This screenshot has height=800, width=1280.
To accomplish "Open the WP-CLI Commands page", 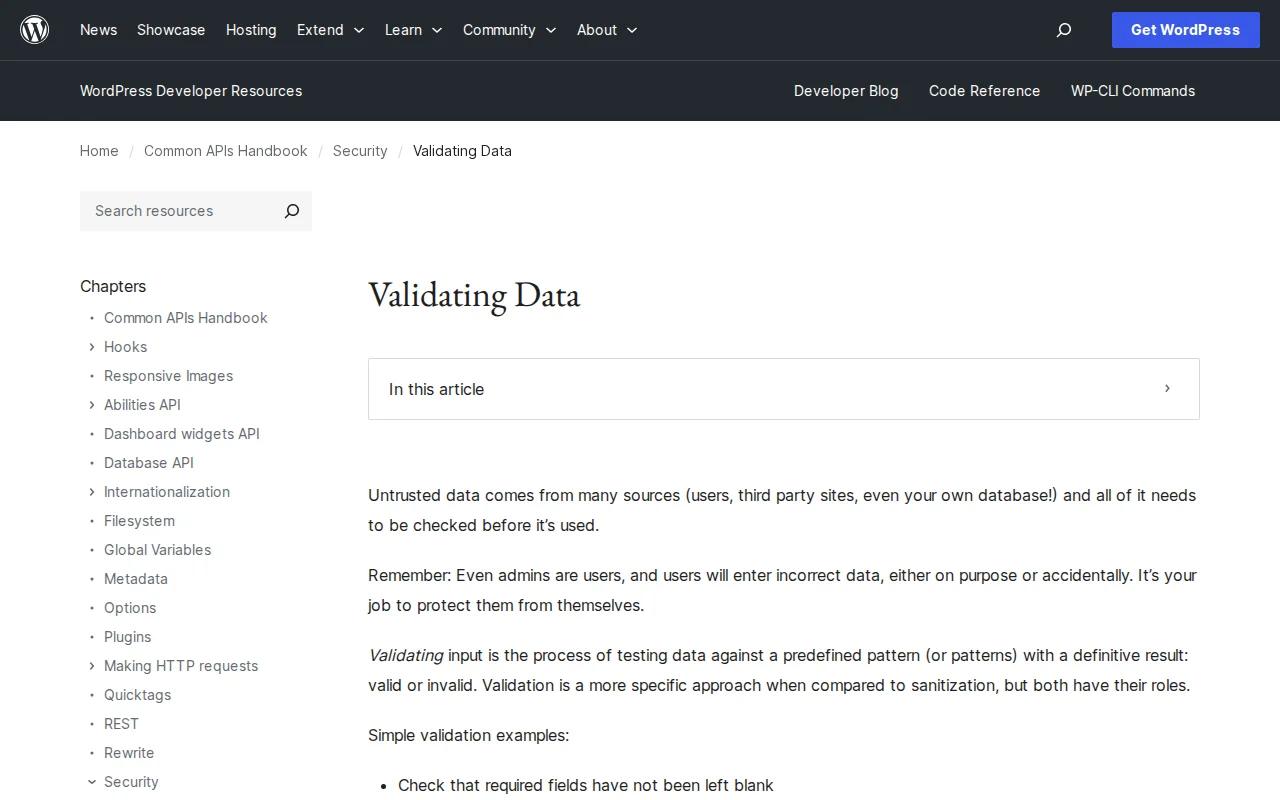I will (1132, 91).
